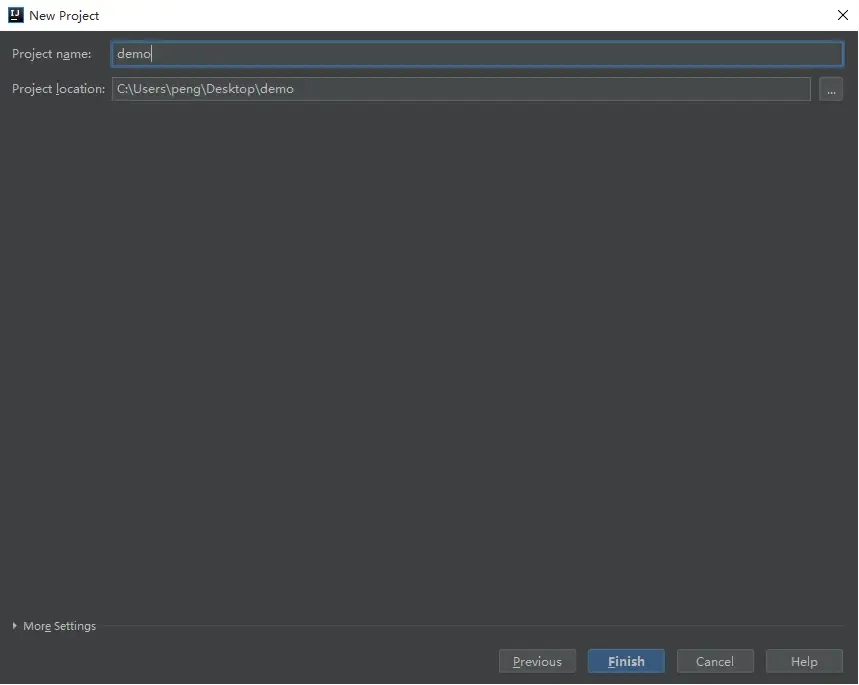
Task: Open Help from the dialog's bottom buttons
Action: pos(804,661)
